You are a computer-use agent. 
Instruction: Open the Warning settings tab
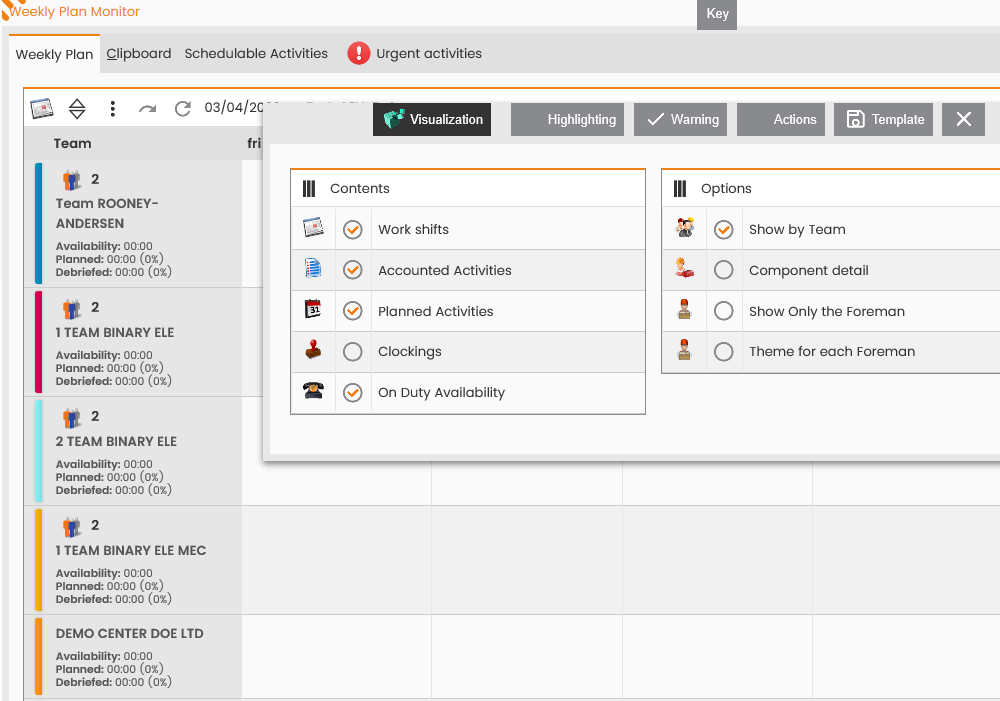680,119
